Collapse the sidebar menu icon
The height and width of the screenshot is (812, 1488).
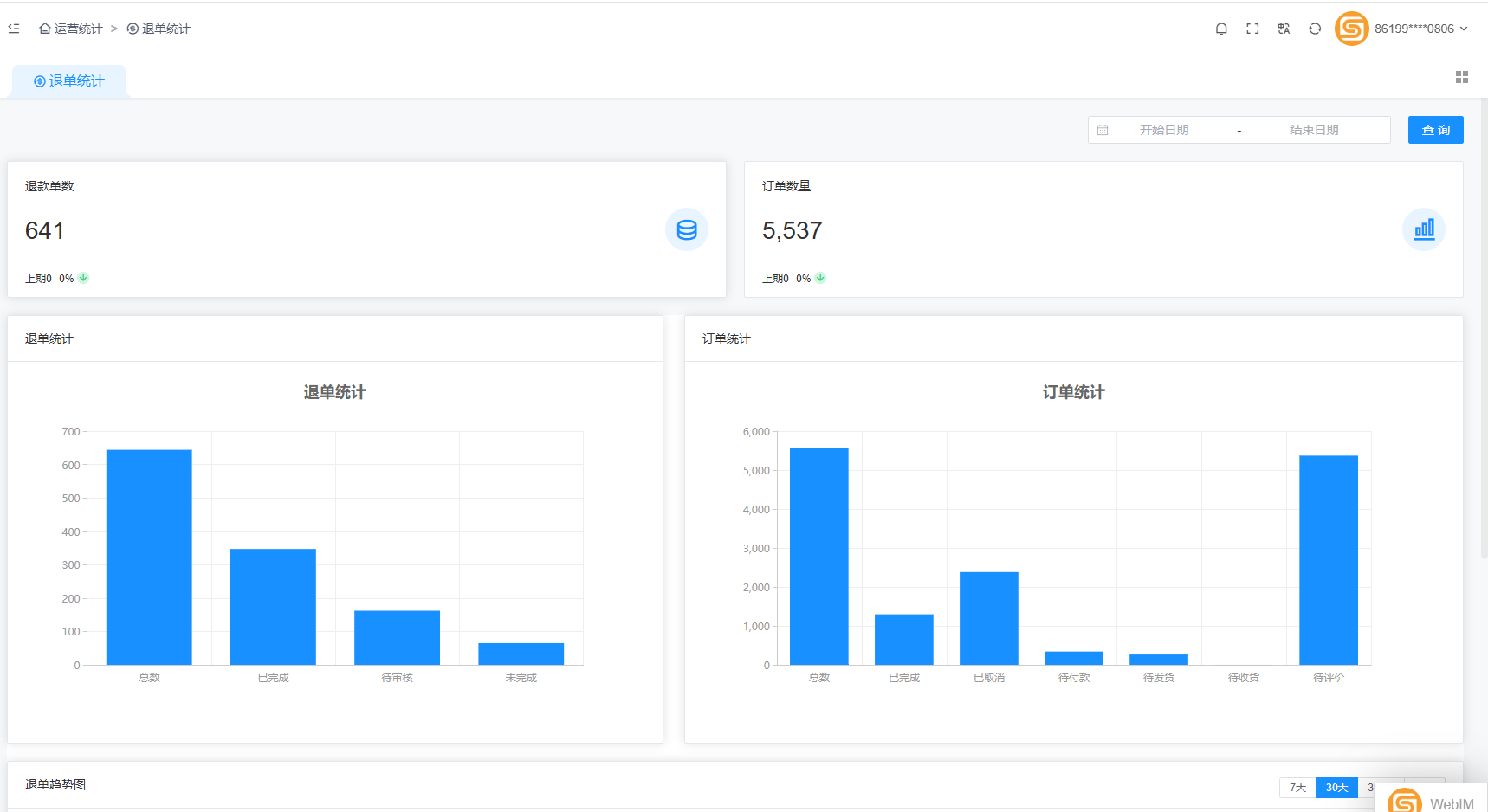pos(14,29)
